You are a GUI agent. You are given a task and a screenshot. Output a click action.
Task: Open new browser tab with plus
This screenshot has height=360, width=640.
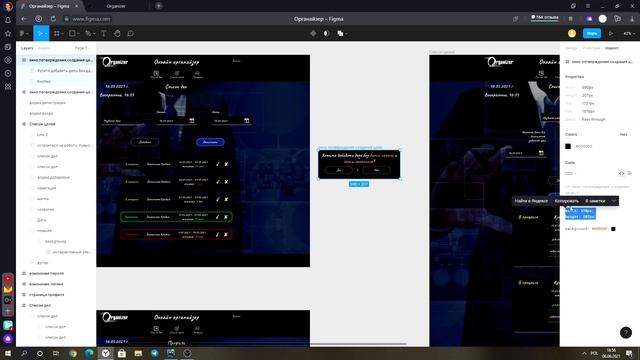click(159, 6)
